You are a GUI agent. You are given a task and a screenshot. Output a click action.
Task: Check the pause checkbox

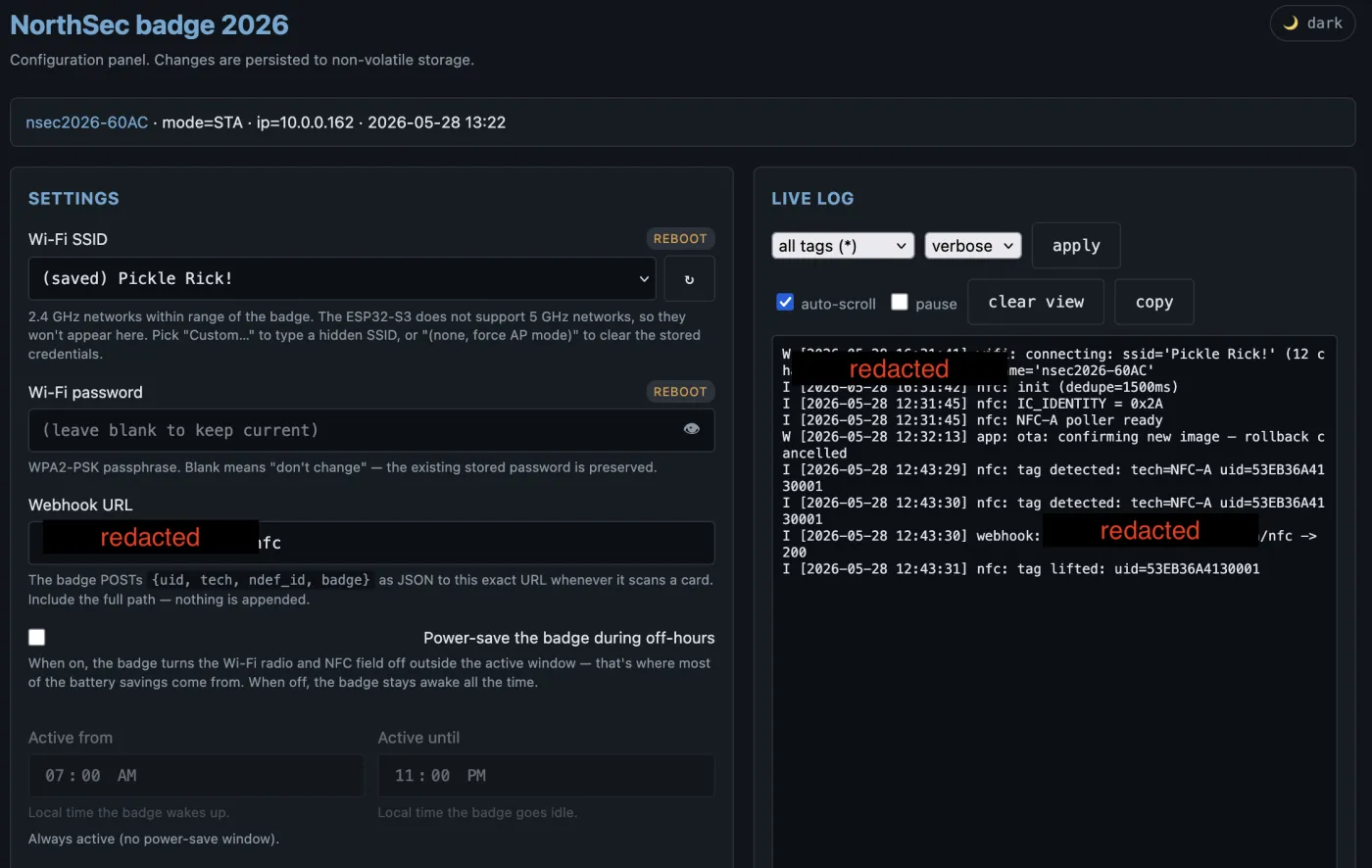(900, 303)
